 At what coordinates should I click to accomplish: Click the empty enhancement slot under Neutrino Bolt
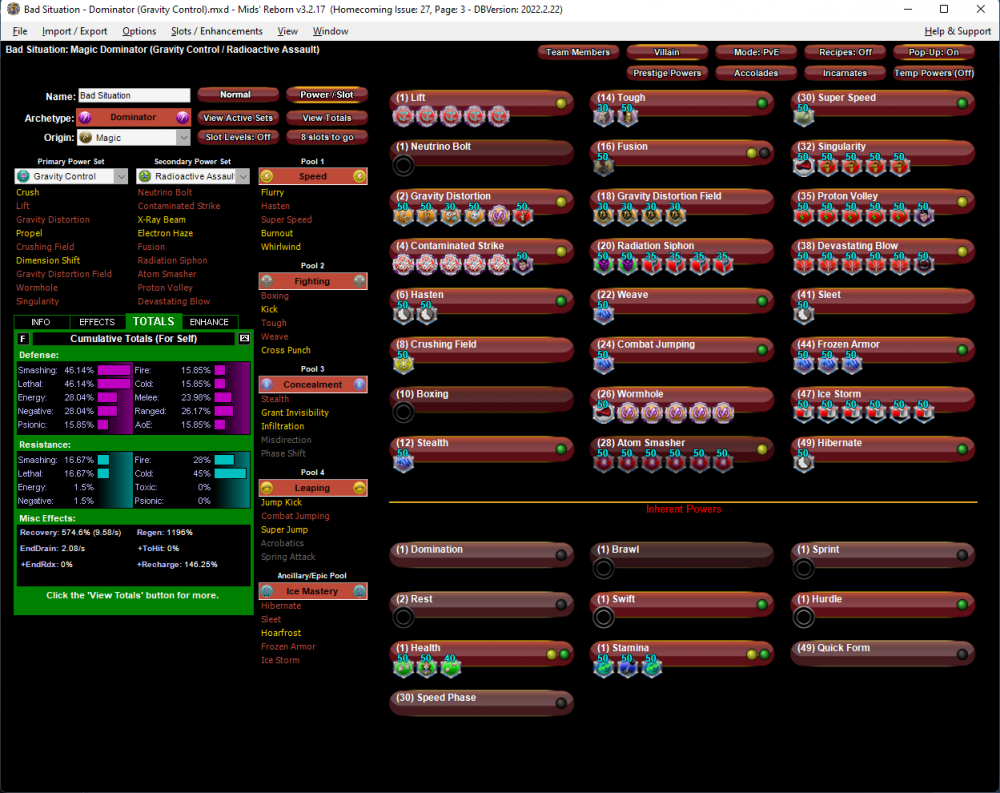[x=403, y=166]
